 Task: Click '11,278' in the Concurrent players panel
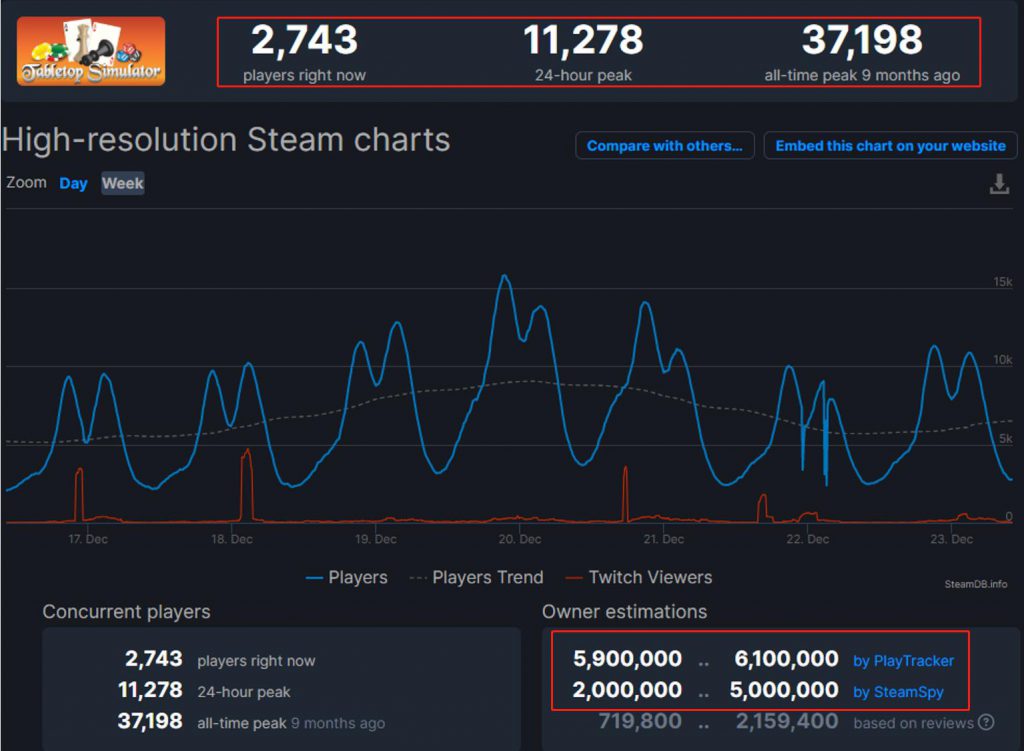point(150,690)
